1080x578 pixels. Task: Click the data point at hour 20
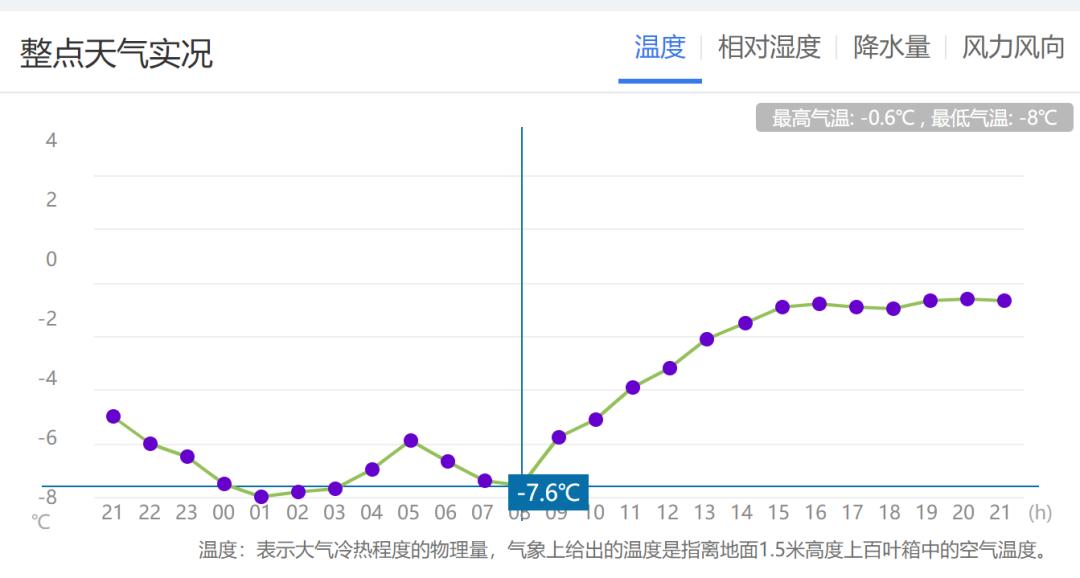[967, 299]
